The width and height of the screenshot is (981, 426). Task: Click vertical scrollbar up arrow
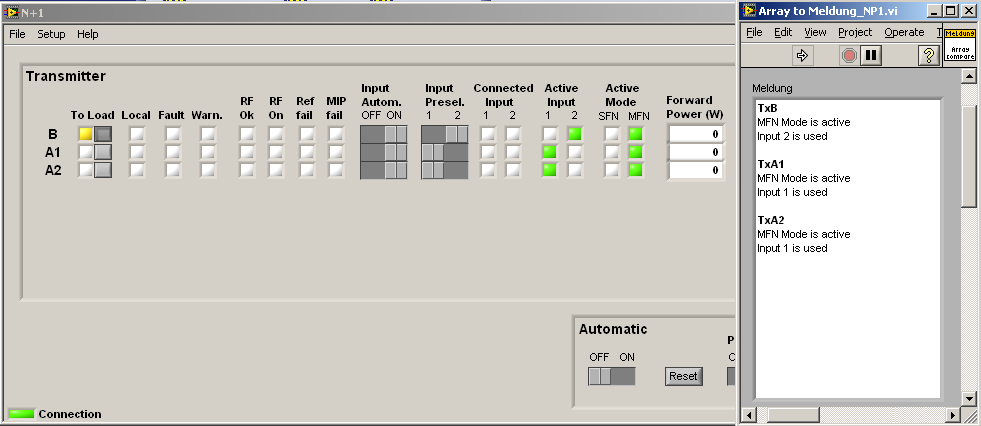coord(968,76)
